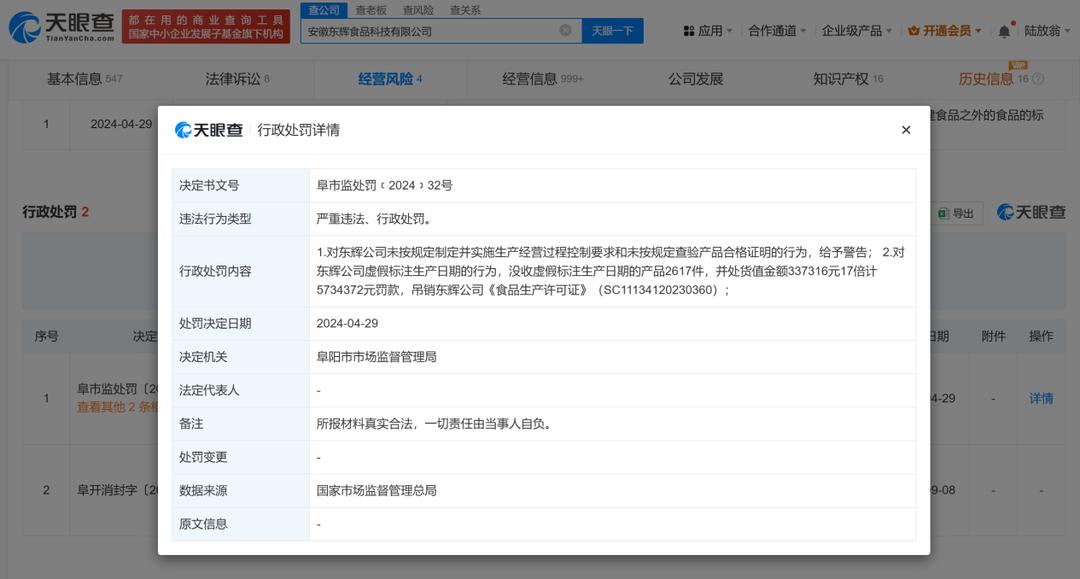Viewport: 1080px width, 579px height.
Task: Open the 陆放翁 user menu
Action: tap(1047, 31)
